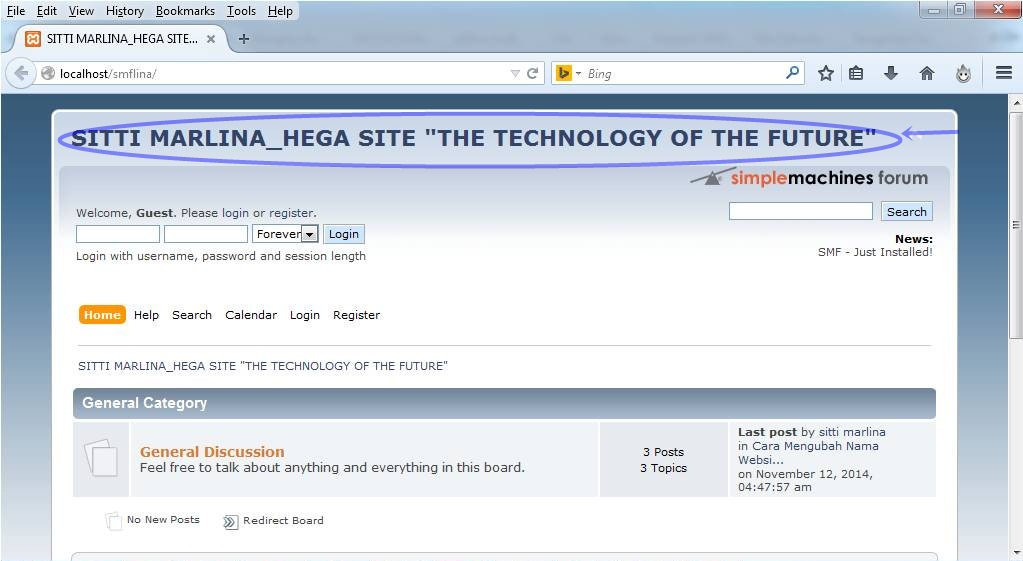
Task: Click the General Discussion board icon
Action: 101,458
